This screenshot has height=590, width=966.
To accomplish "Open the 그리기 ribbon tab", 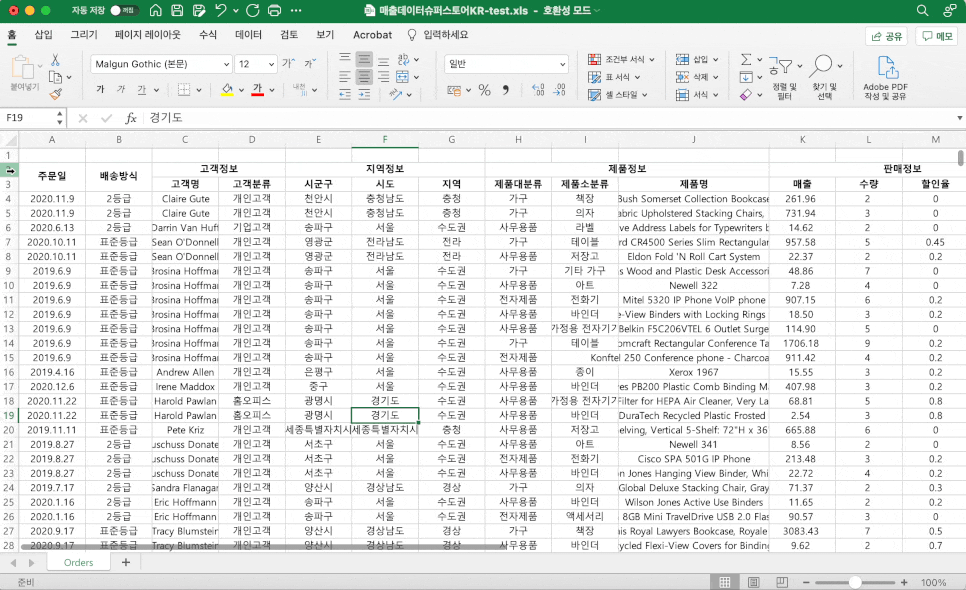I will tap(84, 34).
